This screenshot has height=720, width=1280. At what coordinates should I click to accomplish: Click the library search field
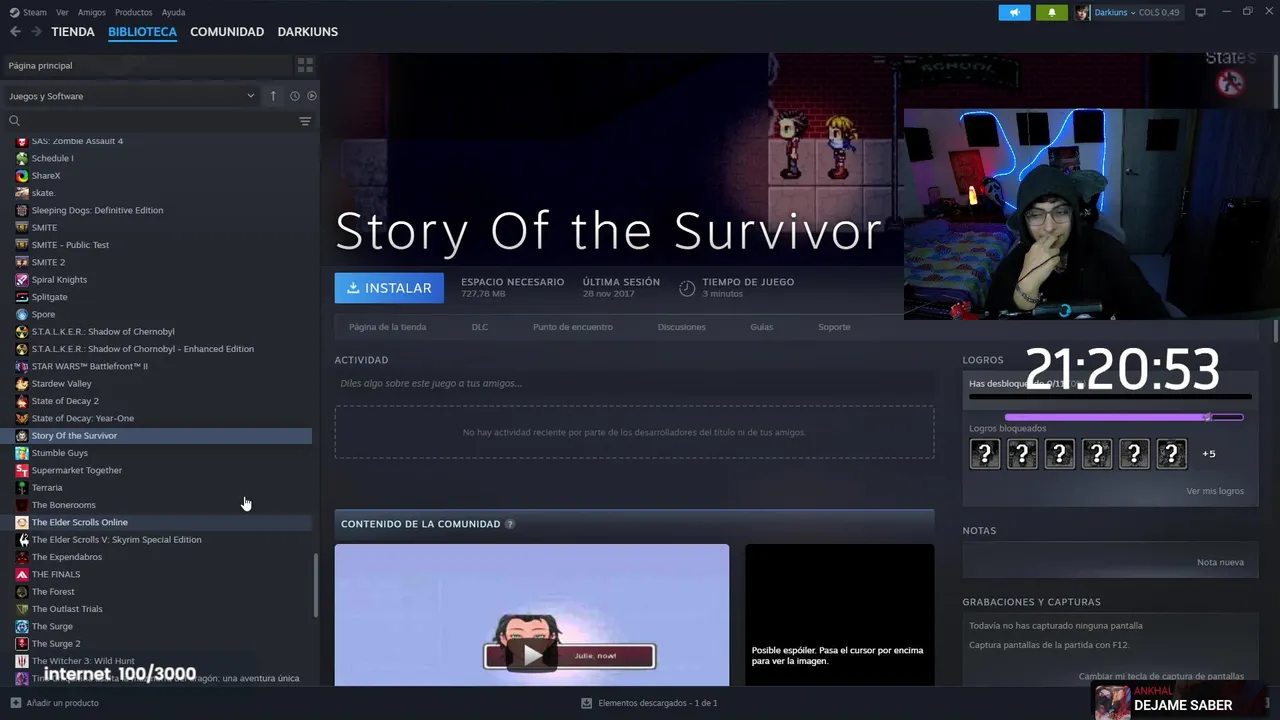[x=160, y=121]
